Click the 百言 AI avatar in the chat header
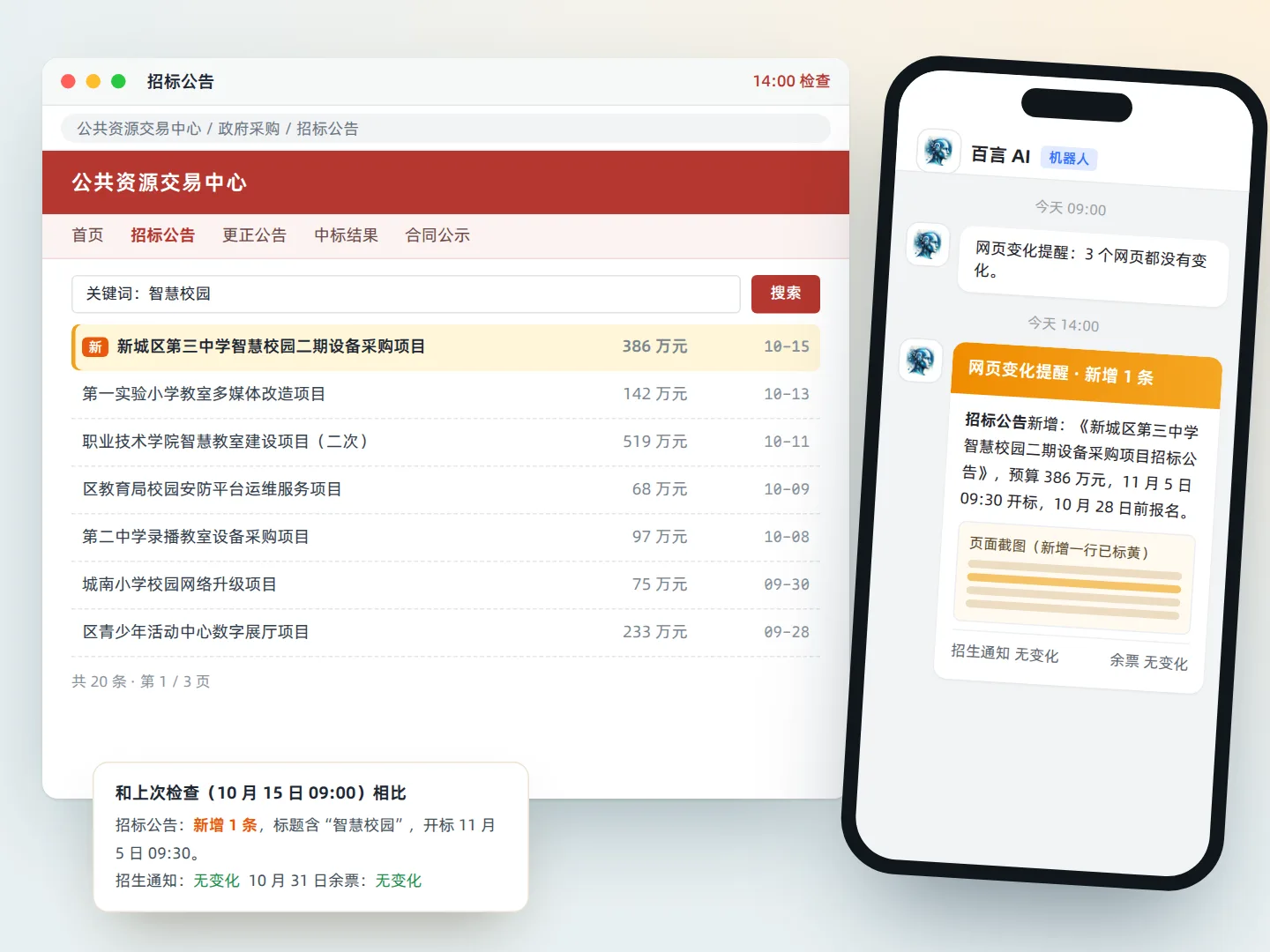This screenshot has height=952, width=1270. point(938,151)
